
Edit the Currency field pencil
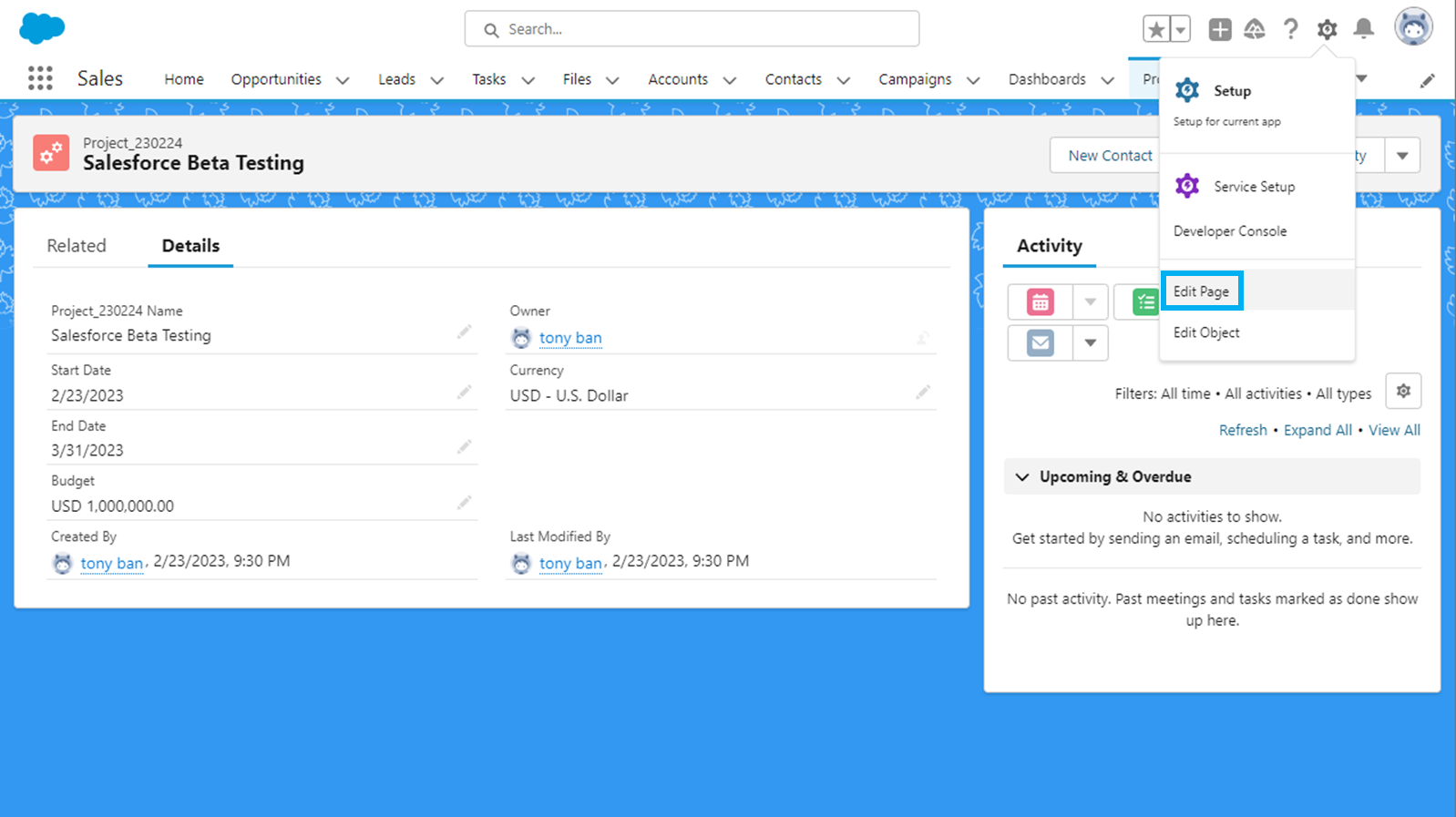[x=923, y=392]
